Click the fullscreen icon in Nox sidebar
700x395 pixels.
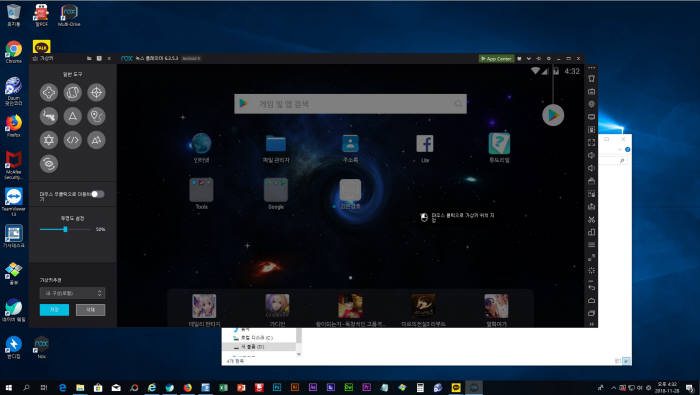coord(592,142)
